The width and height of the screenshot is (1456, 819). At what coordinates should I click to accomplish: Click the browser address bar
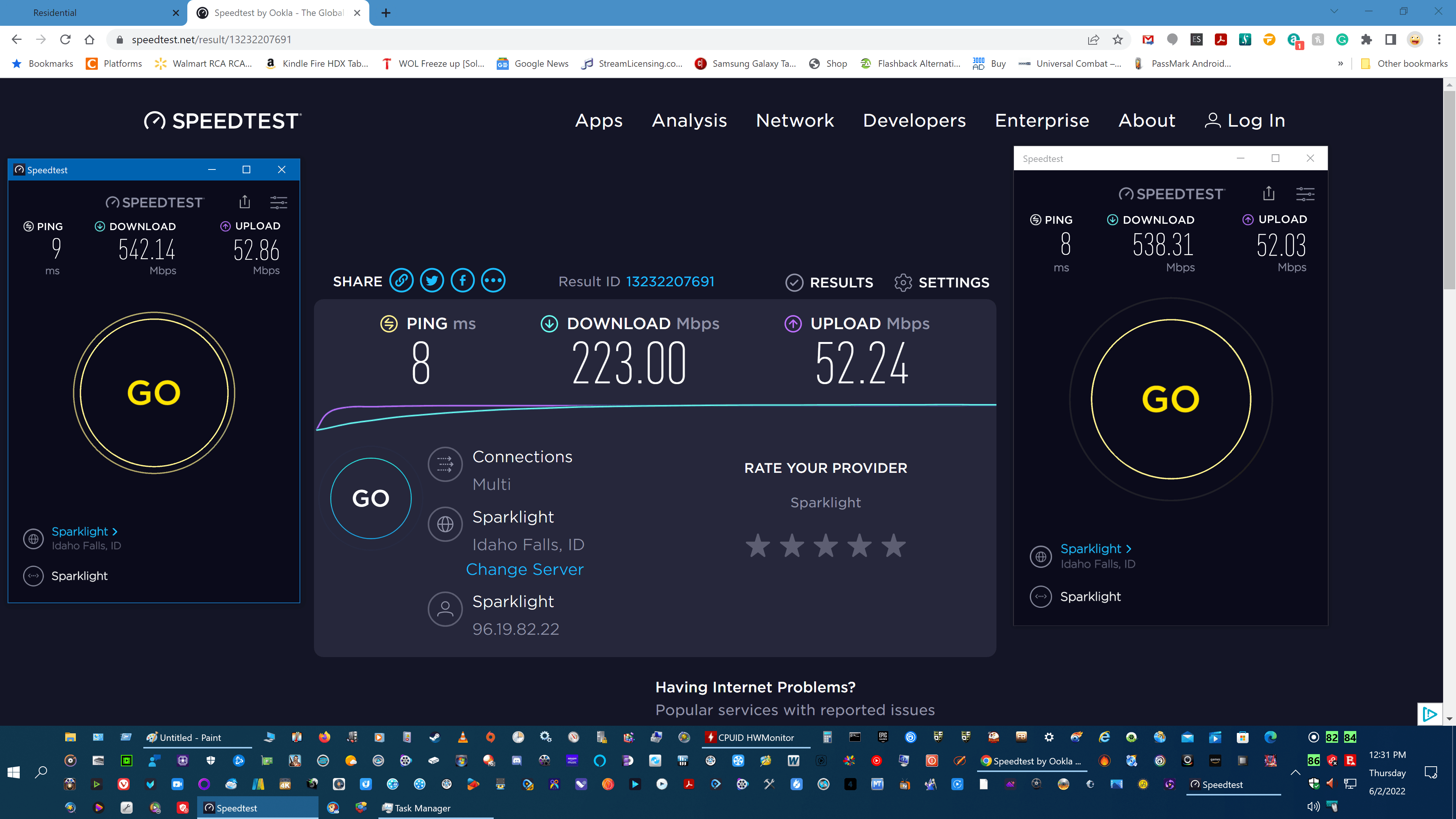565,39
